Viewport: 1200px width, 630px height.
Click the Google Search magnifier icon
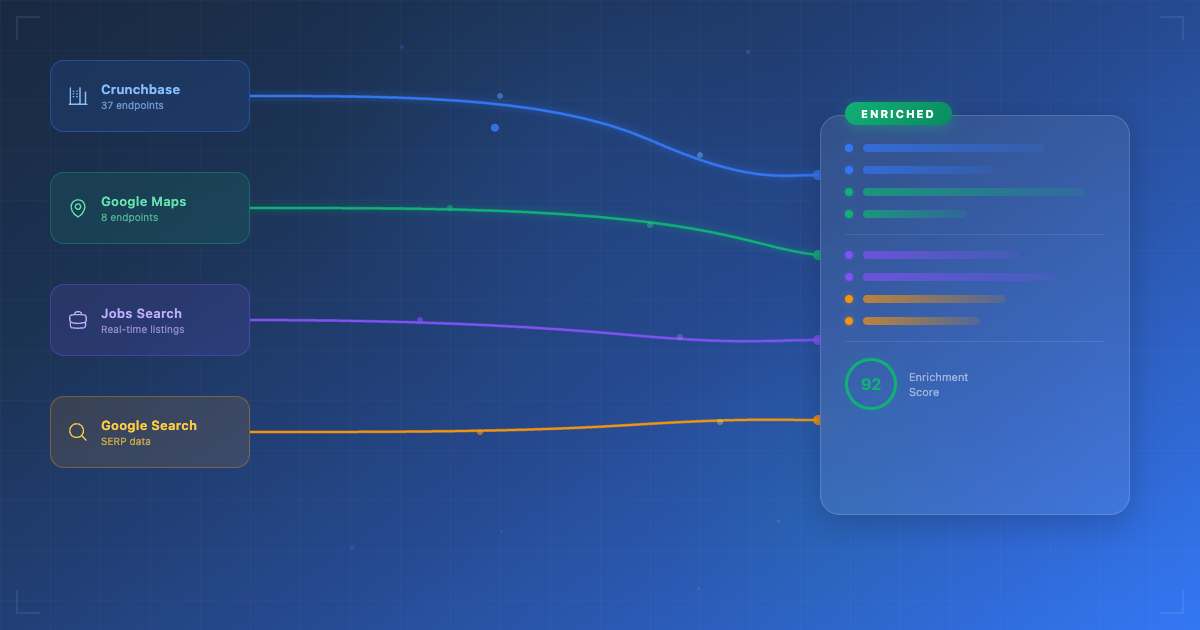click(x=78, y=432)
